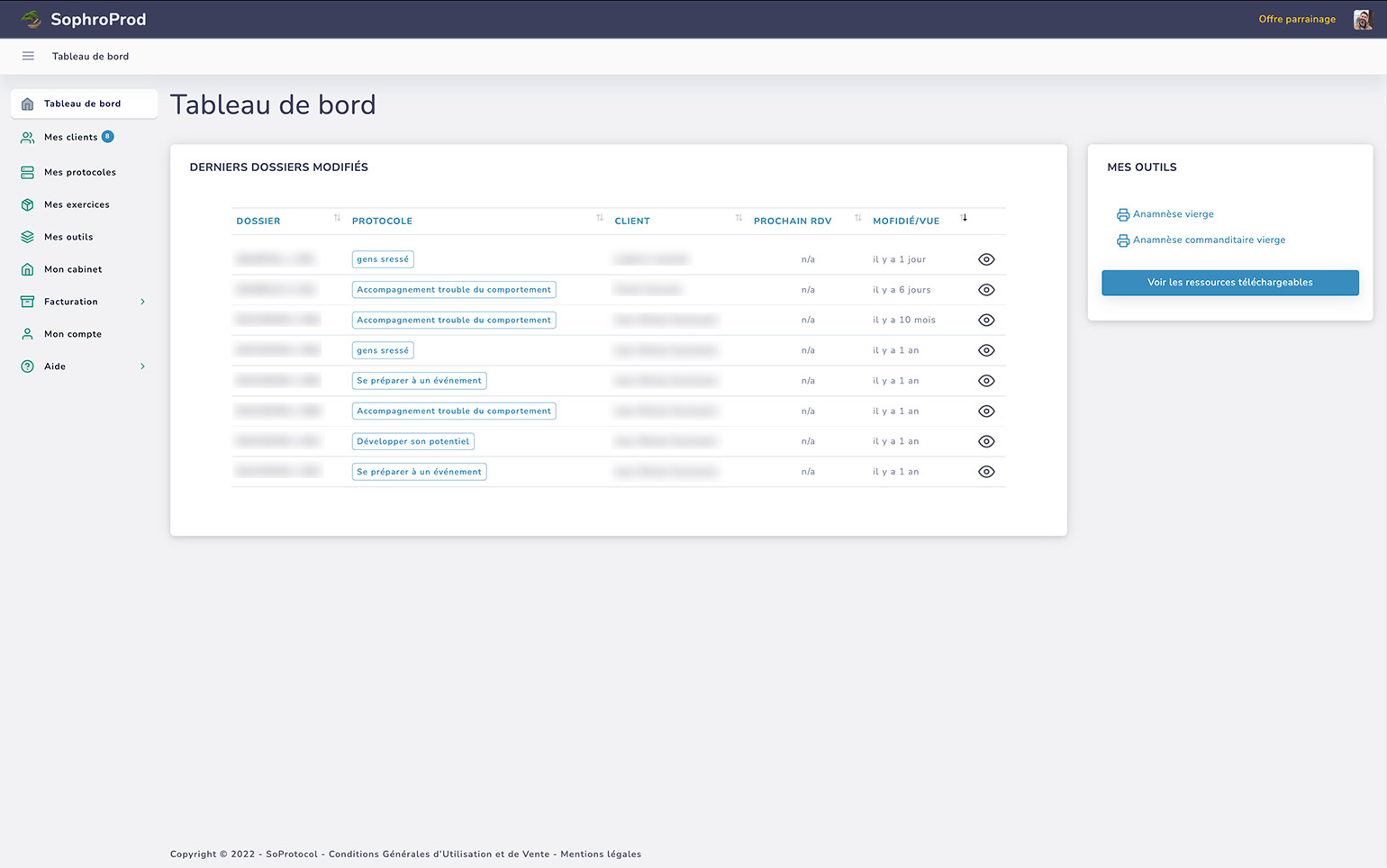Click the Mes protocoles sidebar icon
Image resolution: width=1387 pixels, height=868 pixels.
[28, 172]
